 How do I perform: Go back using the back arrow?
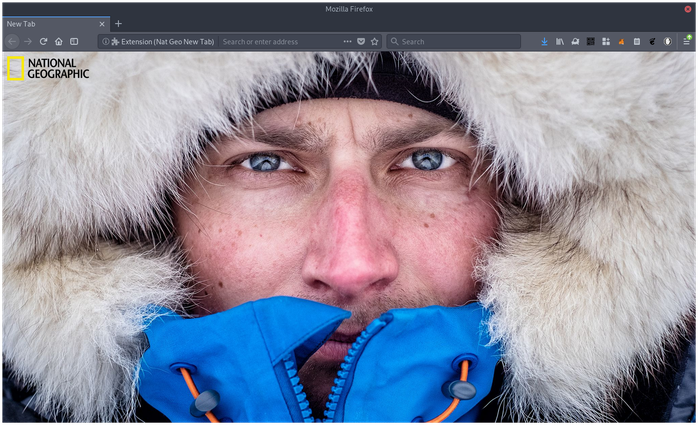pos(12,42)
